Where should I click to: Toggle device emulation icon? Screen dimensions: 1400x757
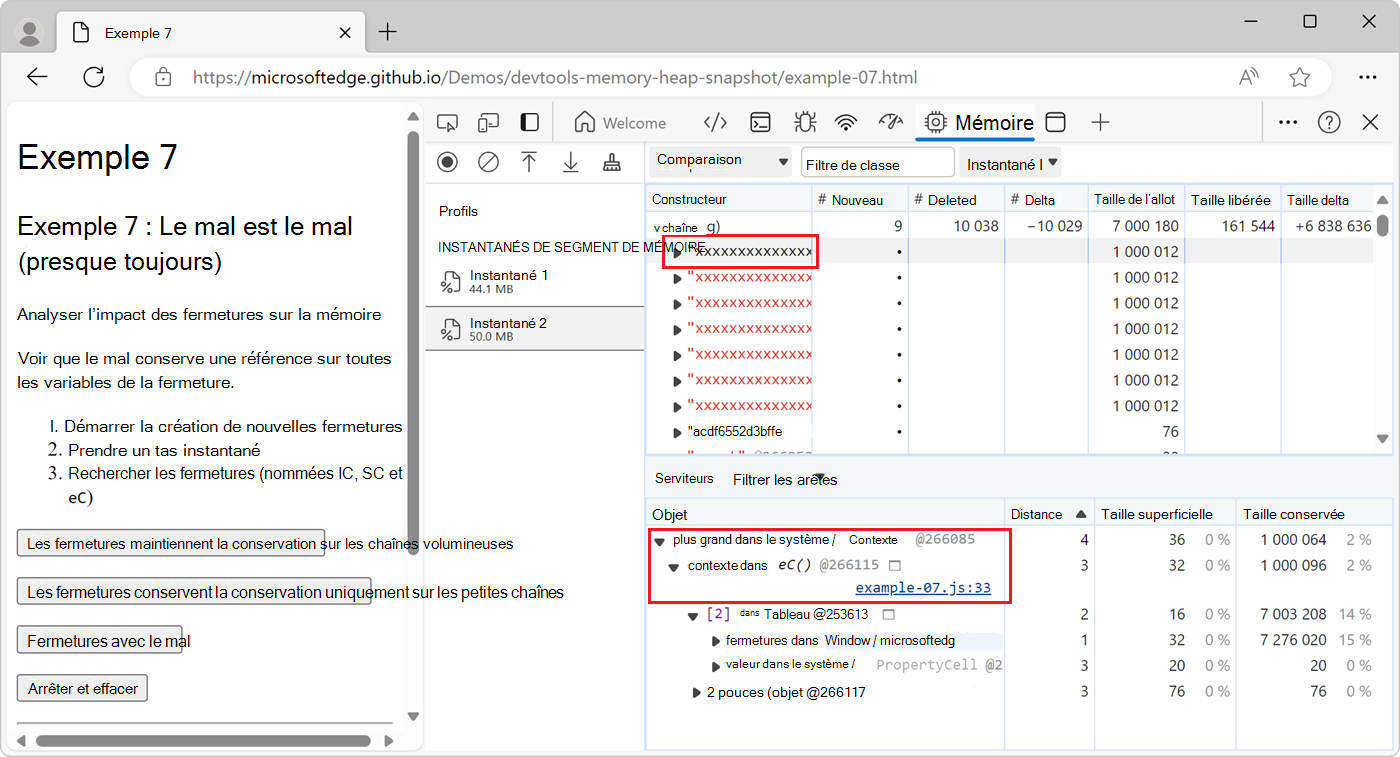pyautogui.click(x=488, y=123)
